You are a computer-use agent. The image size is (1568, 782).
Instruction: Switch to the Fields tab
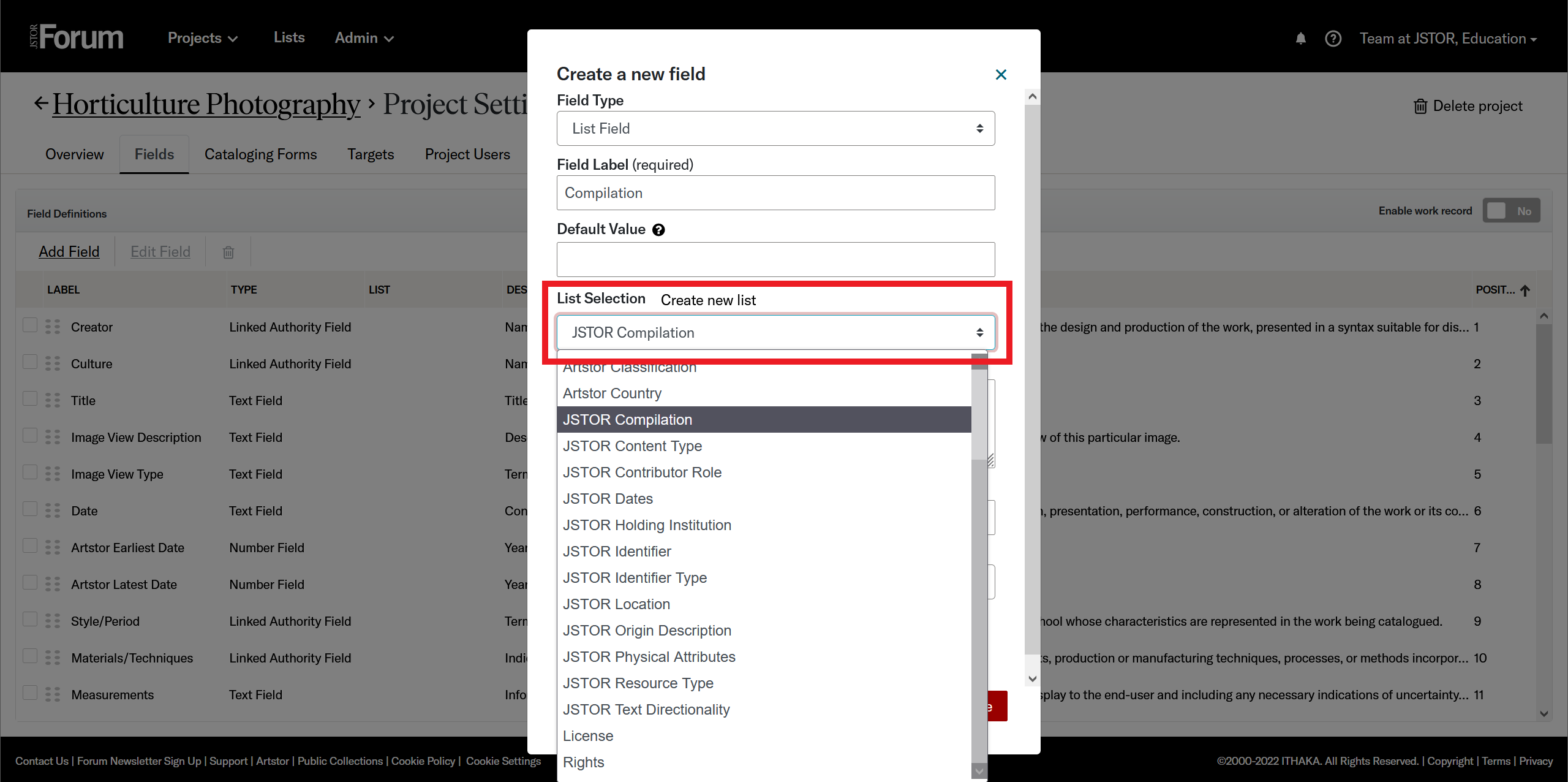pos(154,154)
